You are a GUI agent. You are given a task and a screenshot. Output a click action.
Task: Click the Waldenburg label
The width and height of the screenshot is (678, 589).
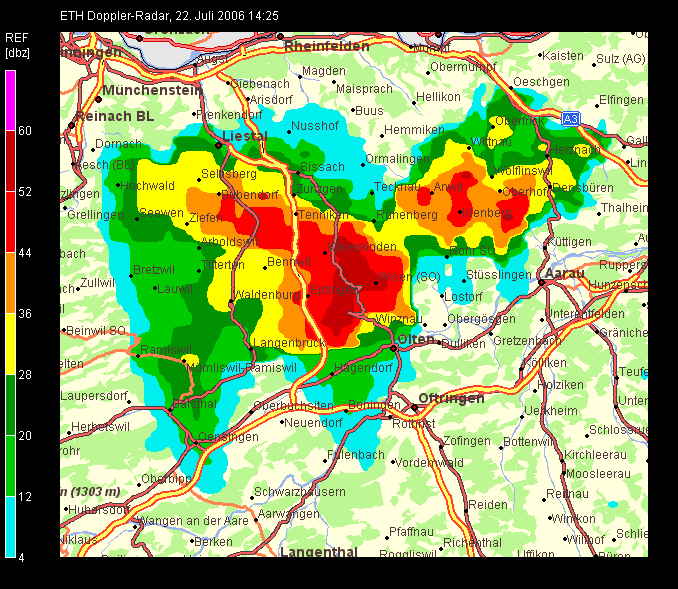coord(267,294)
